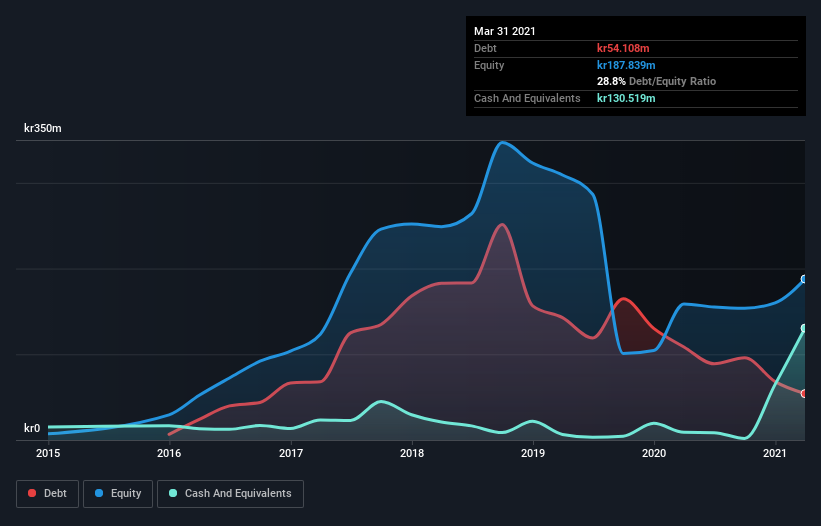Click the 28.8% Debt/Equity Ratio text

point(657,81)
